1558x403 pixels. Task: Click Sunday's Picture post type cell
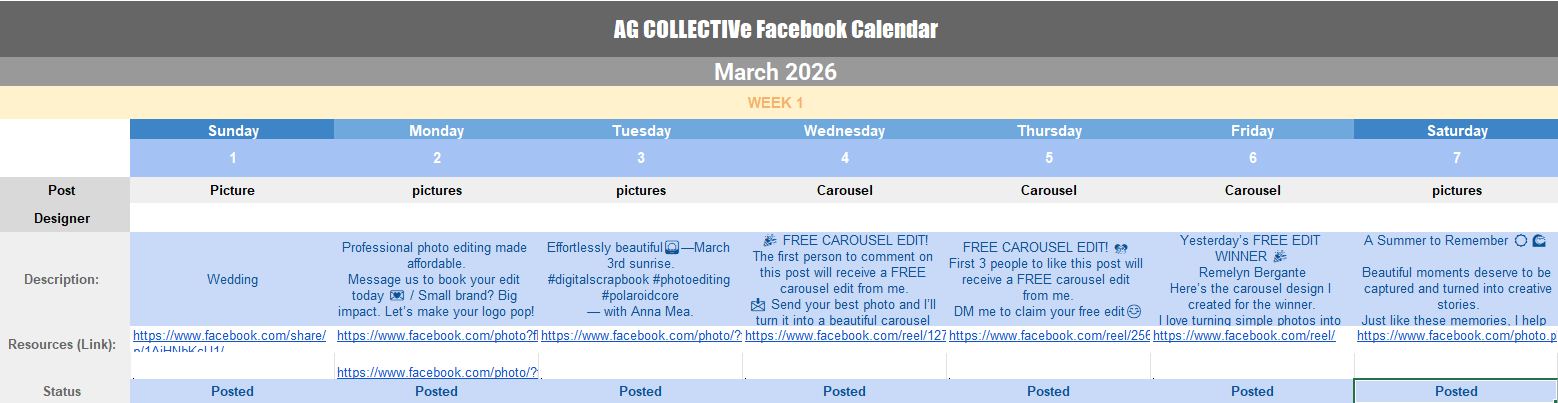coord(233,190)
